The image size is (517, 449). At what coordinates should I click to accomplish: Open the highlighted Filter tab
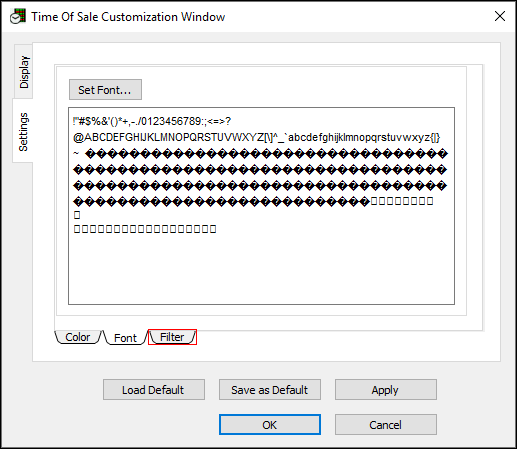click(x=172, y=337)
